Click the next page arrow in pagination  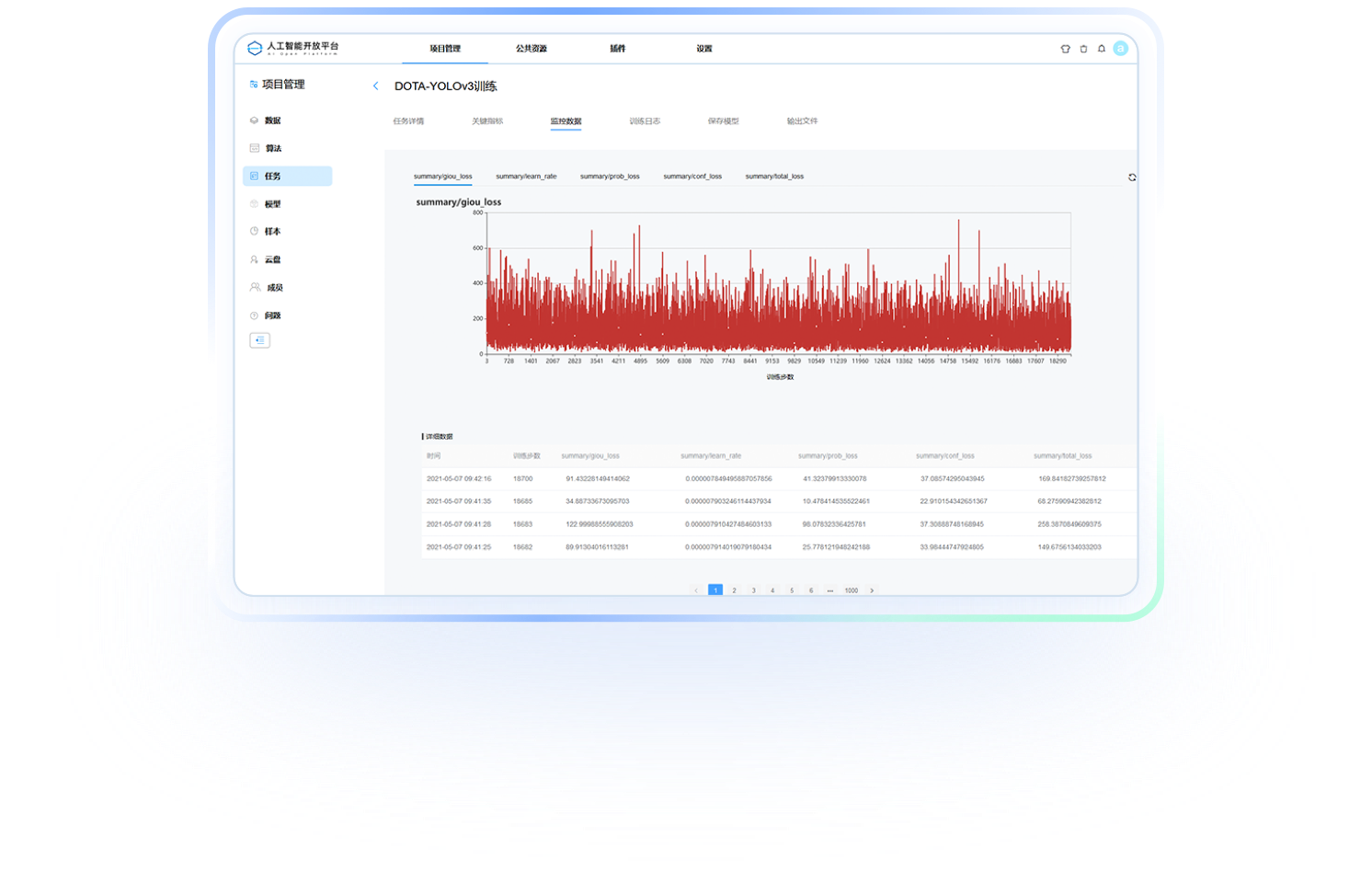point(872,590)
